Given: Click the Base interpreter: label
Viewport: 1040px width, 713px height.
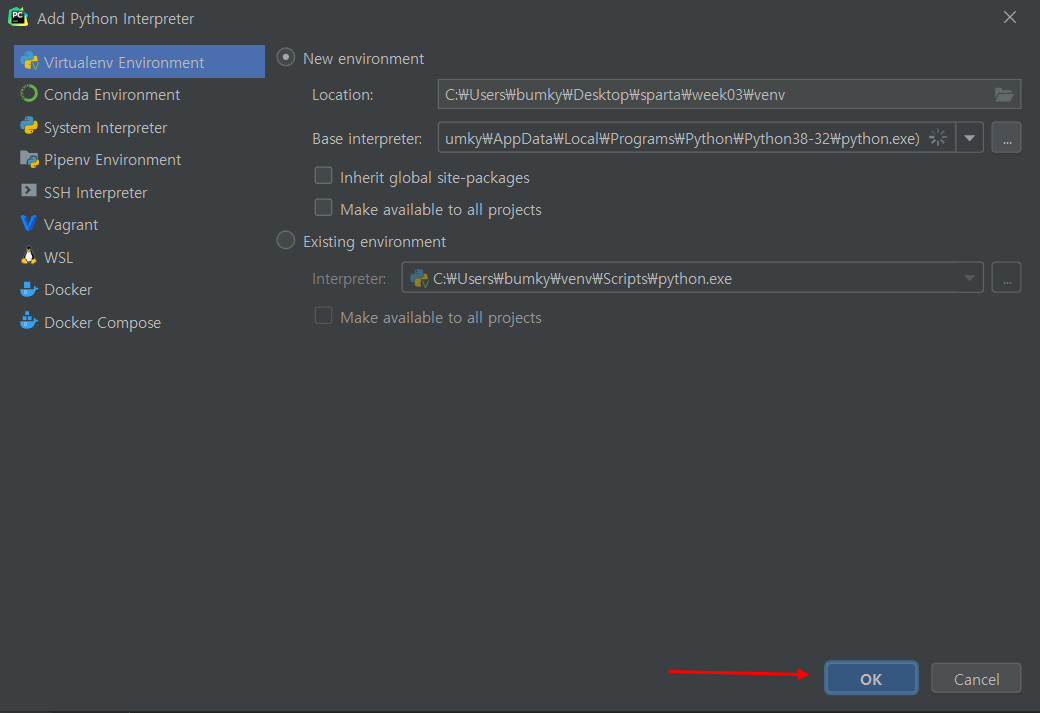Looking at the screenshot, I should (x=367, y=139).
